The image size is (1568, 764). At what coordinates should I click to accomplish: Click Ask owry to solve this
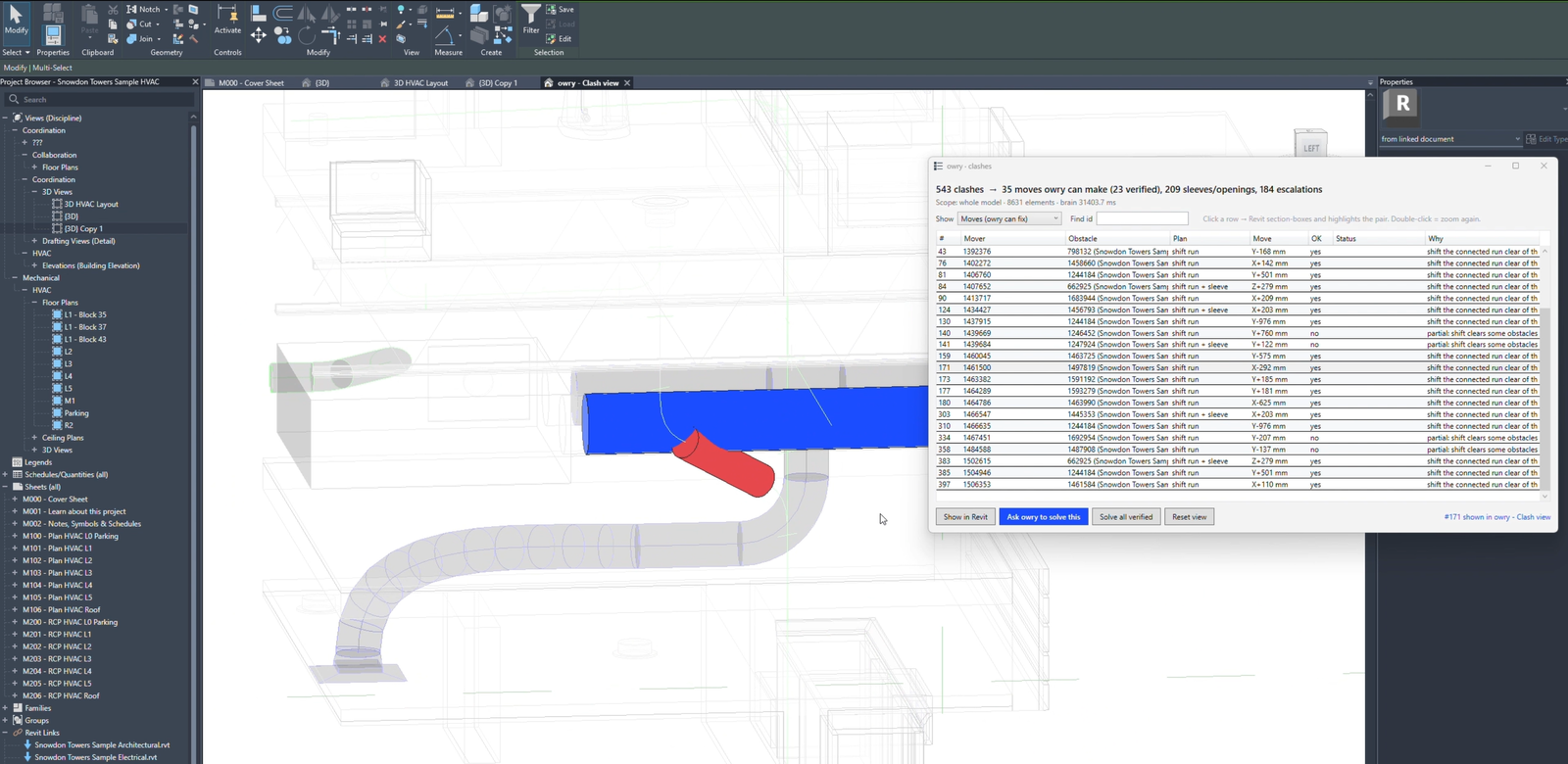click(x=1044, y=516)
